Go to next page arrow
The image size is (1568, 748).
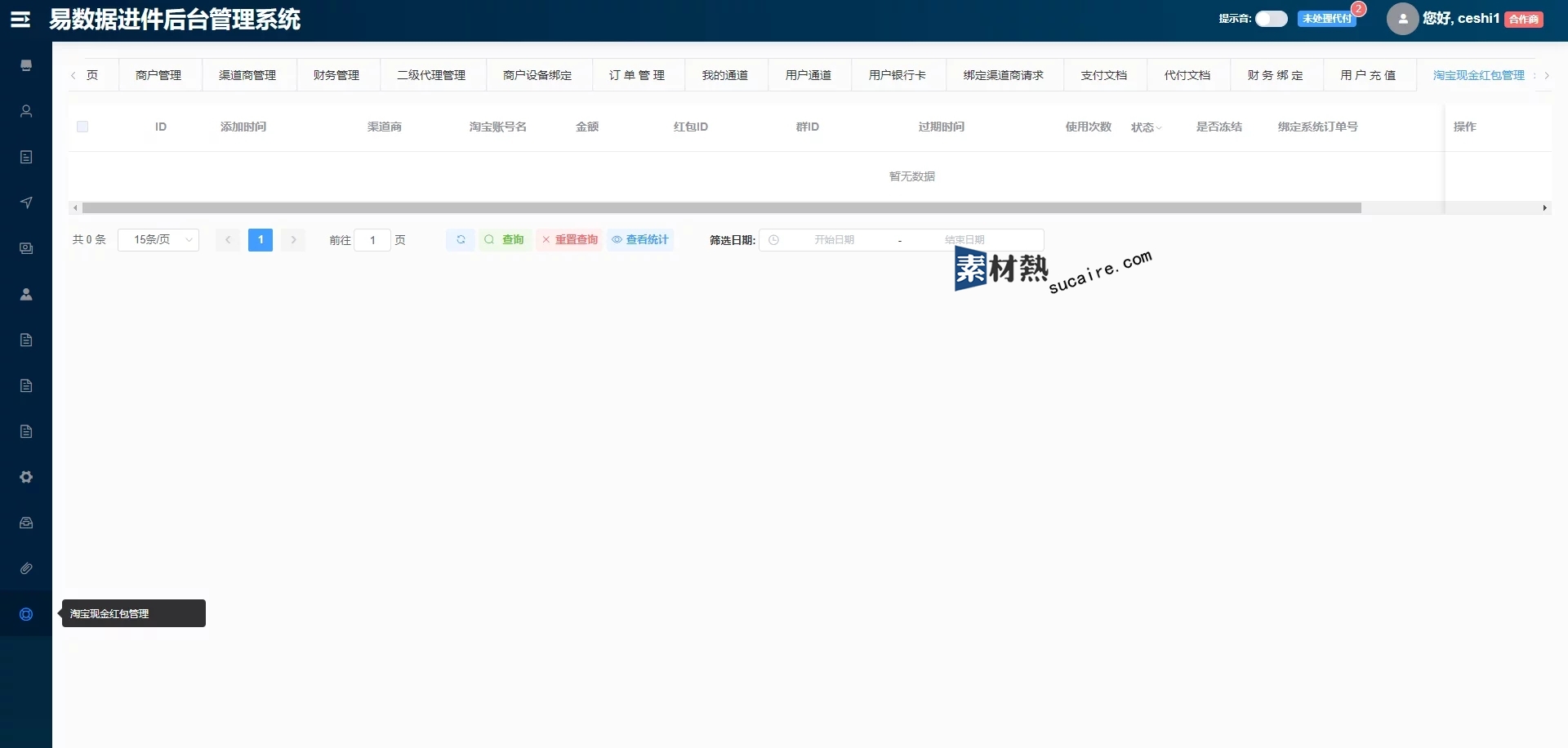pyautogui.click(x=293, y=239)
